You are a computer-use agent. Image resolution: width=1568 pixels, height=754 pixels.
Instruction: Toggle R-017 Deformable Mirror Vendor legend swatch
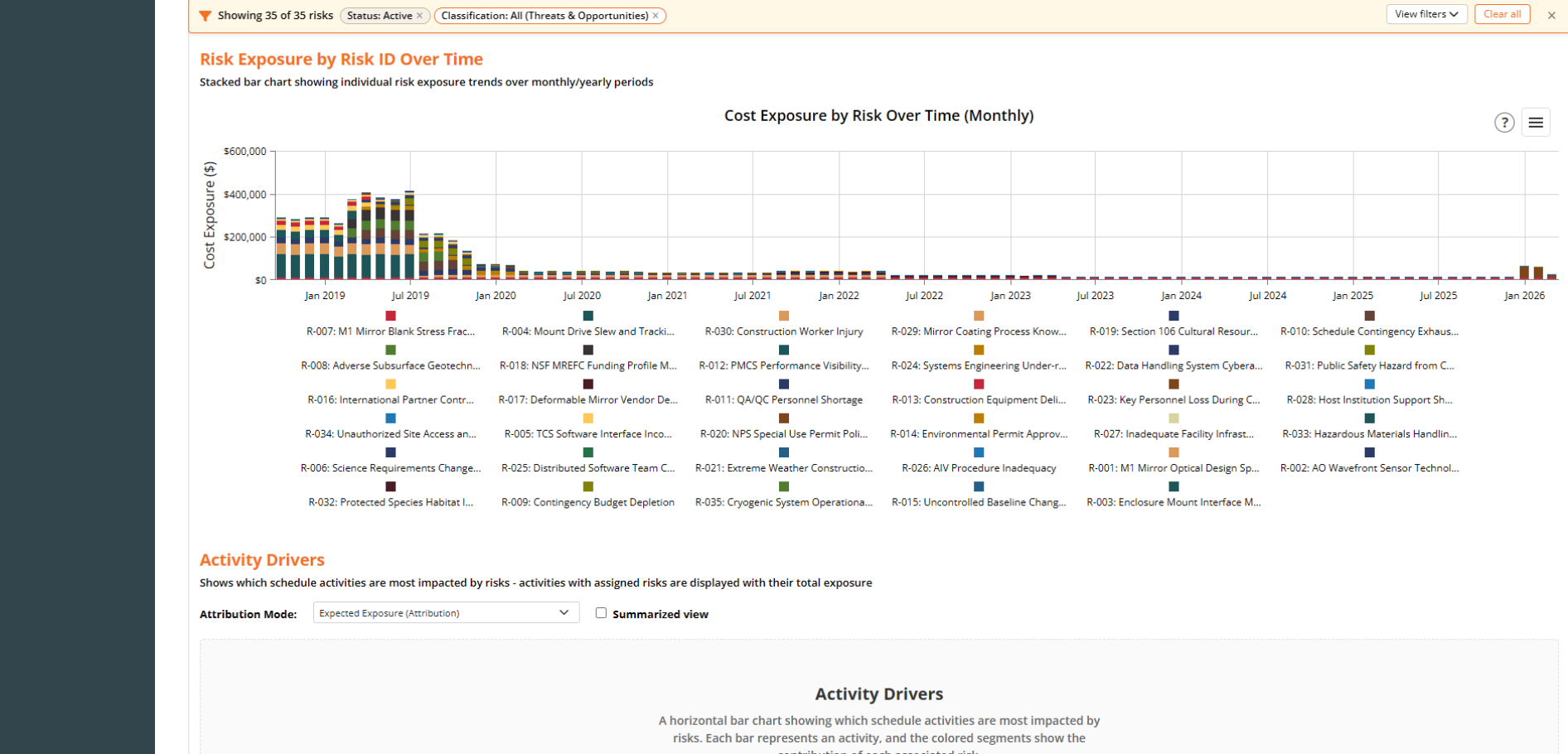click(x=588, y=384)
